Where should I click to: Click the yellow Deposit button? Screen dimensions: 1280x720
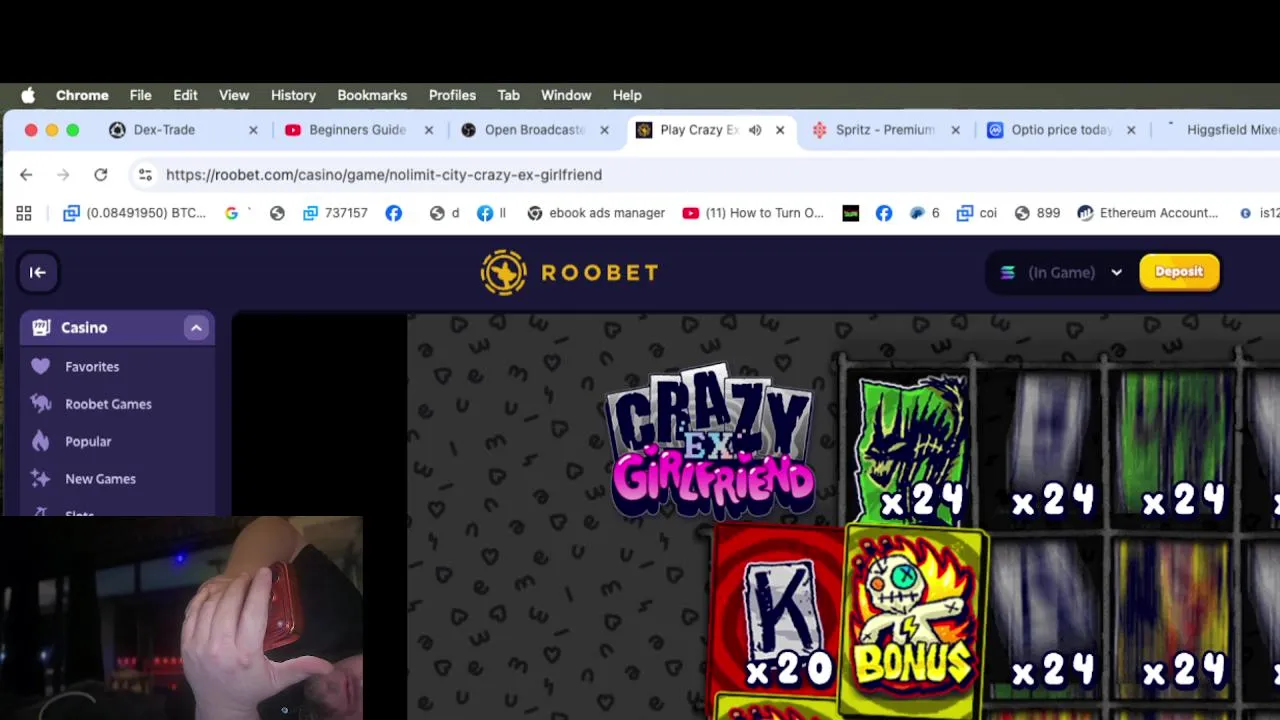click(x=1179, y=272)
